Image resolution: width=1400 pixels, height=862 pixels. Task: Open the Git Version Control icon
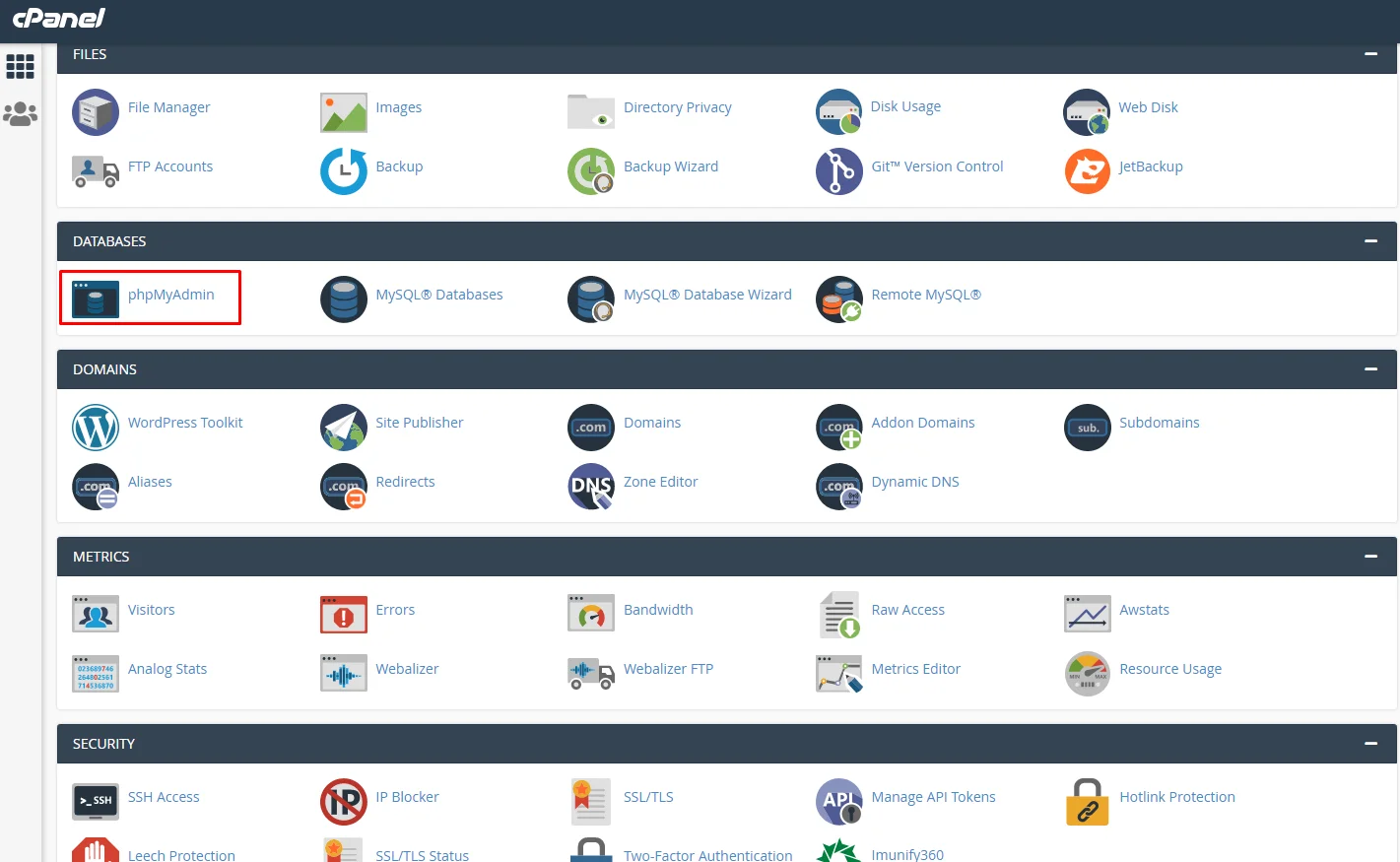coord(839,171)
